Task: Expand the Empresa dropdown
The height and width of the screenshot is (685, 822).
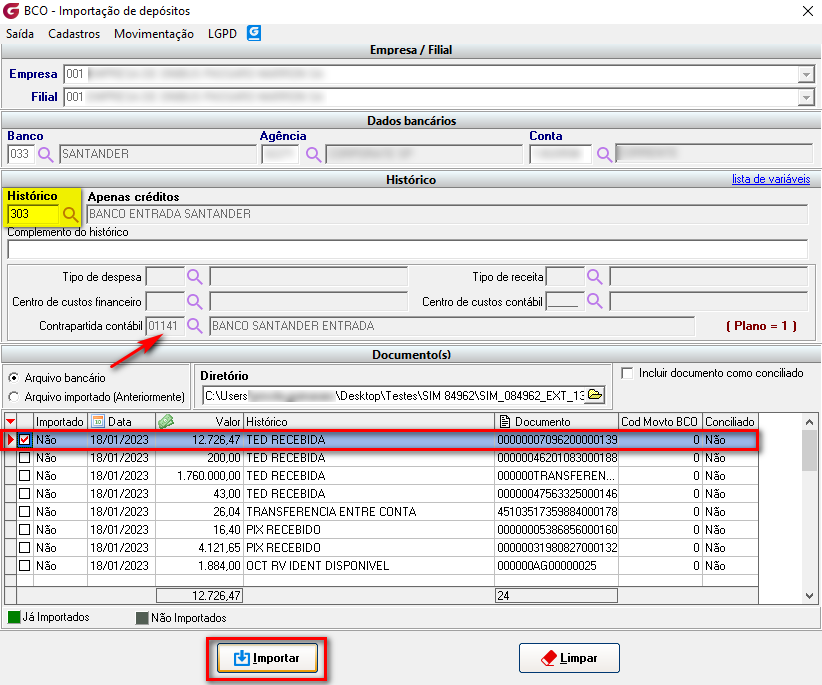Action: [806, 74]
